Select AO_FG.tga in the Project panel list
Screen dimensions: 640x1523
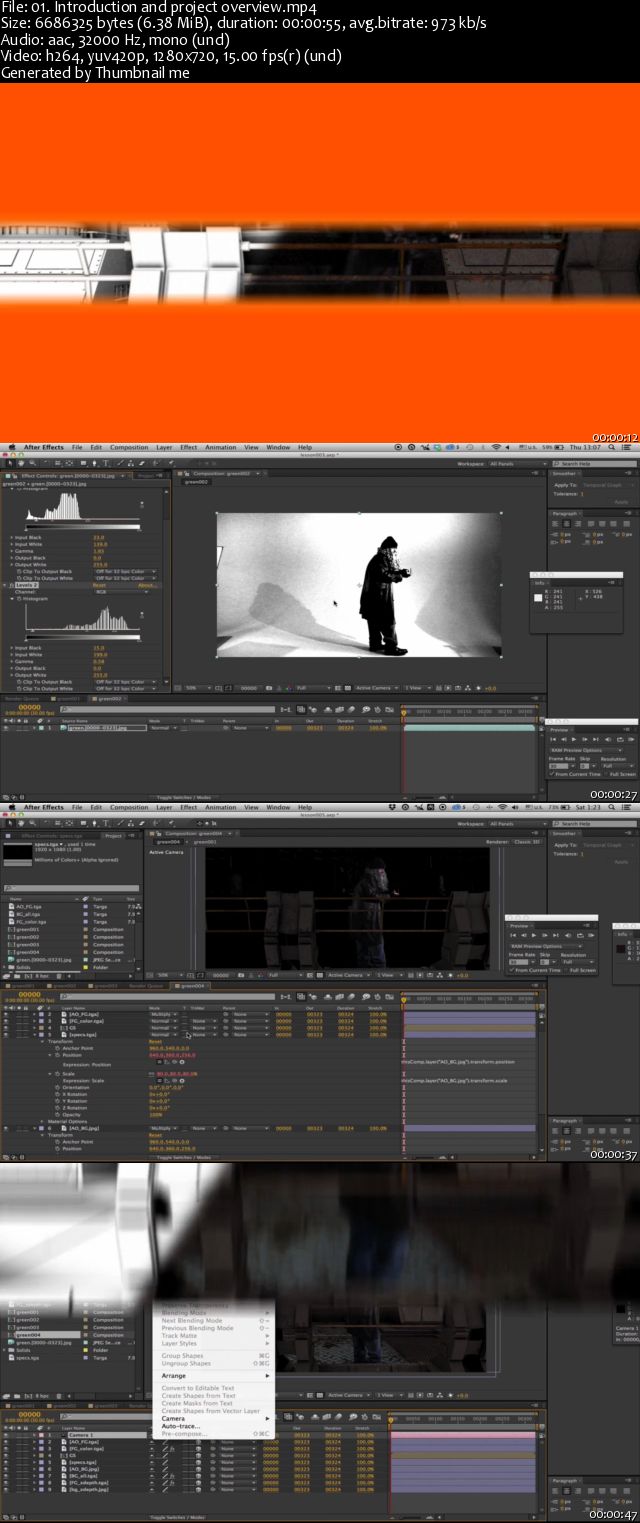coord(27,905)
